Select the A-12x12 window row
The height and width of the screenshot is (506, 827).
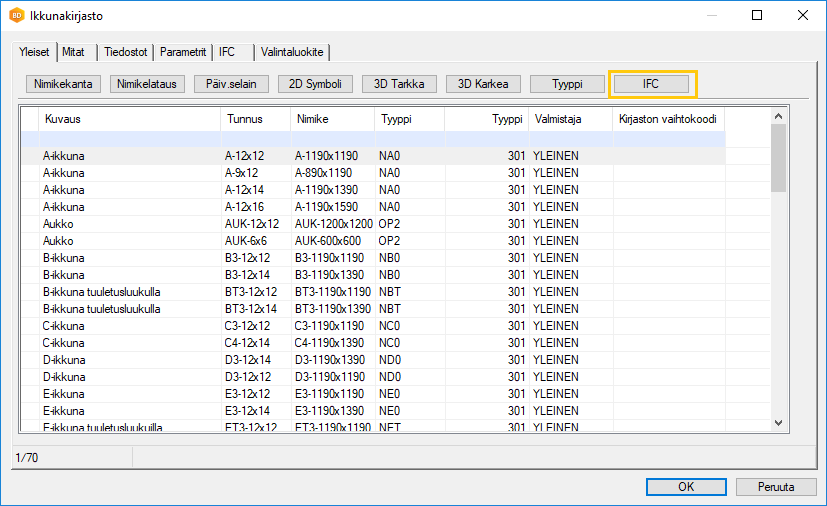point(244,157)
